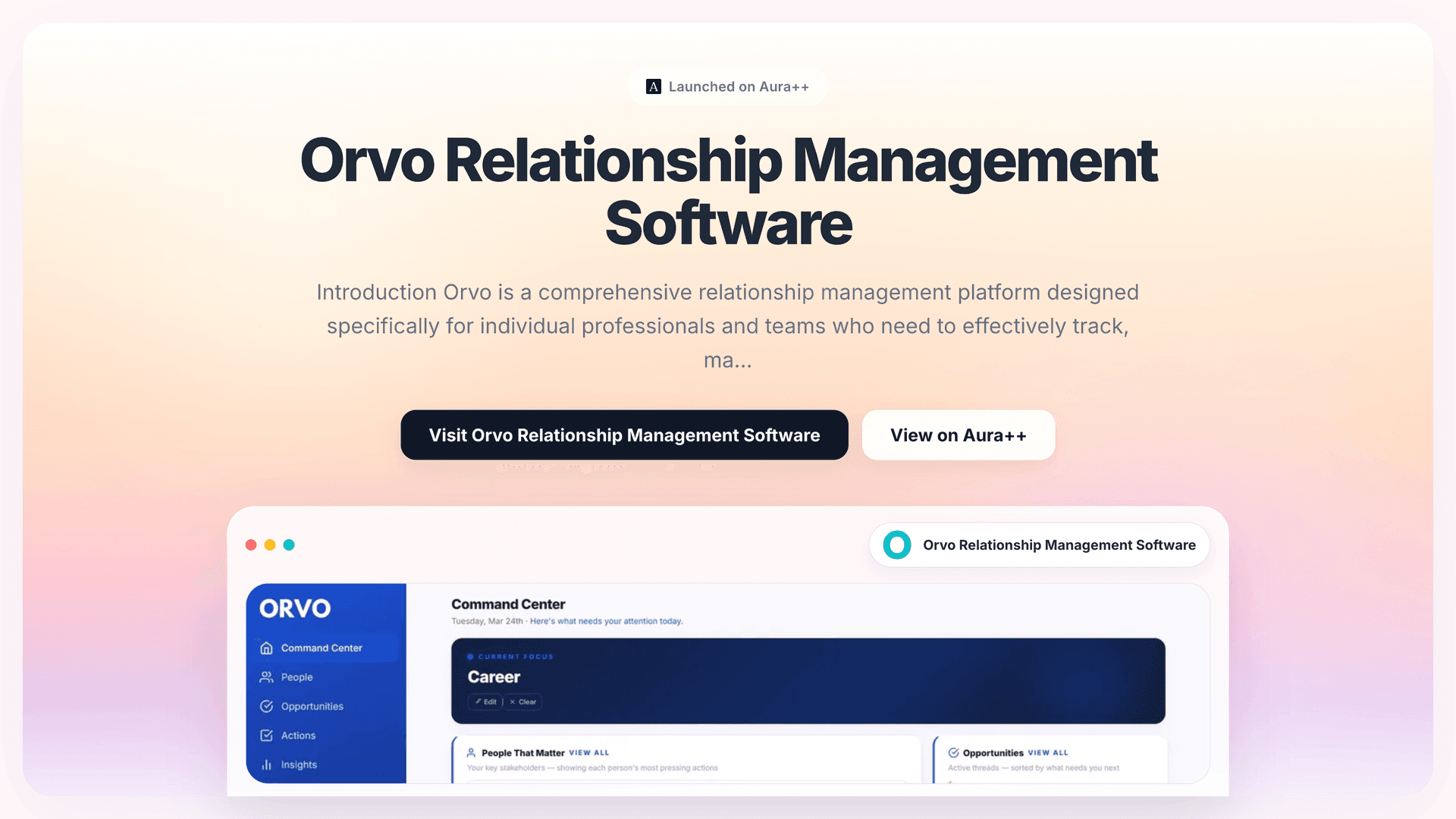The image size is (1456, 819).
Task: Click Clear on the Career focus card
Action: 523,701
